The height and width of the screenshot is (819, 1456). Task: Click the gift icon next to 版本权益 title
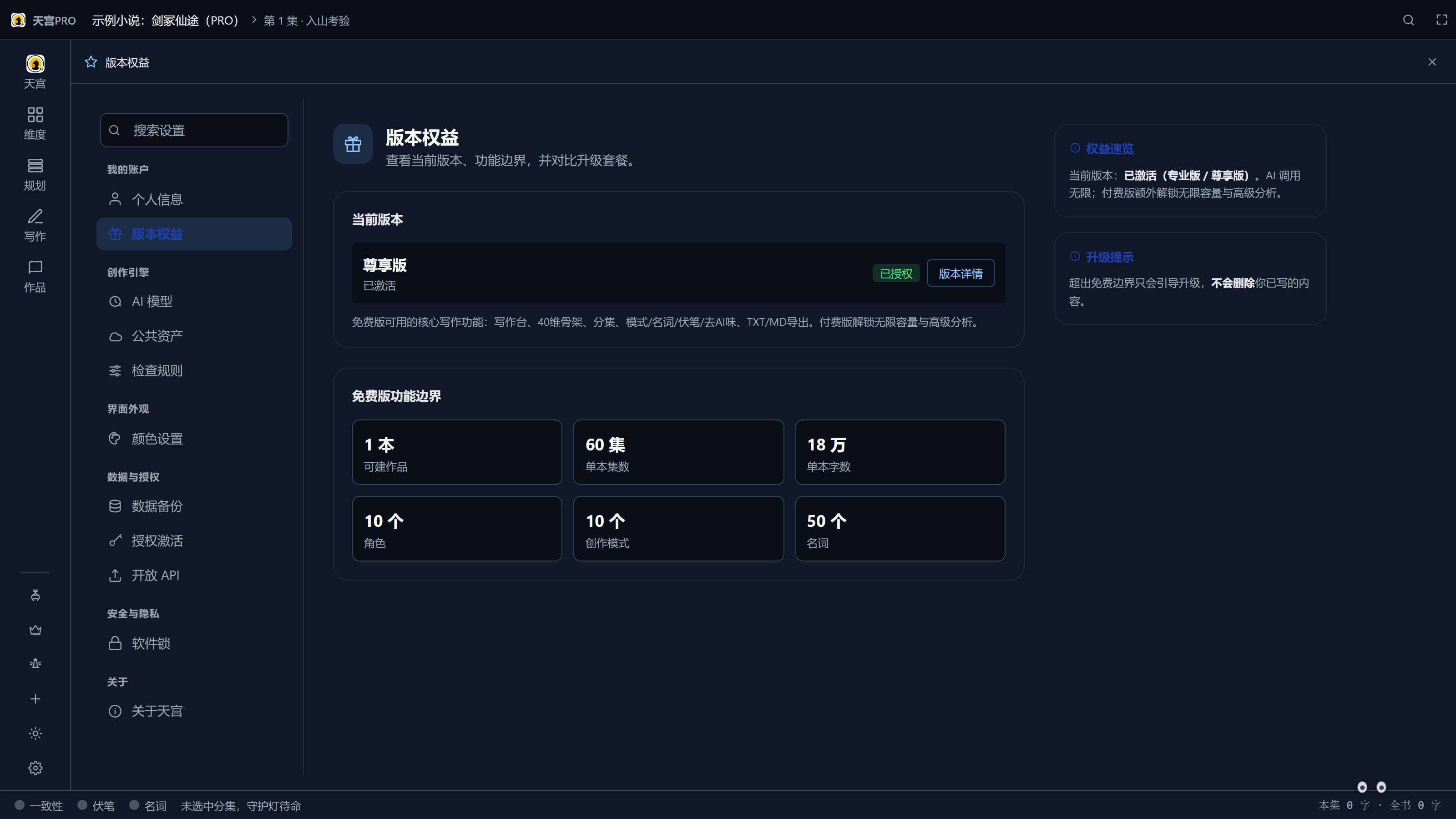353,144
